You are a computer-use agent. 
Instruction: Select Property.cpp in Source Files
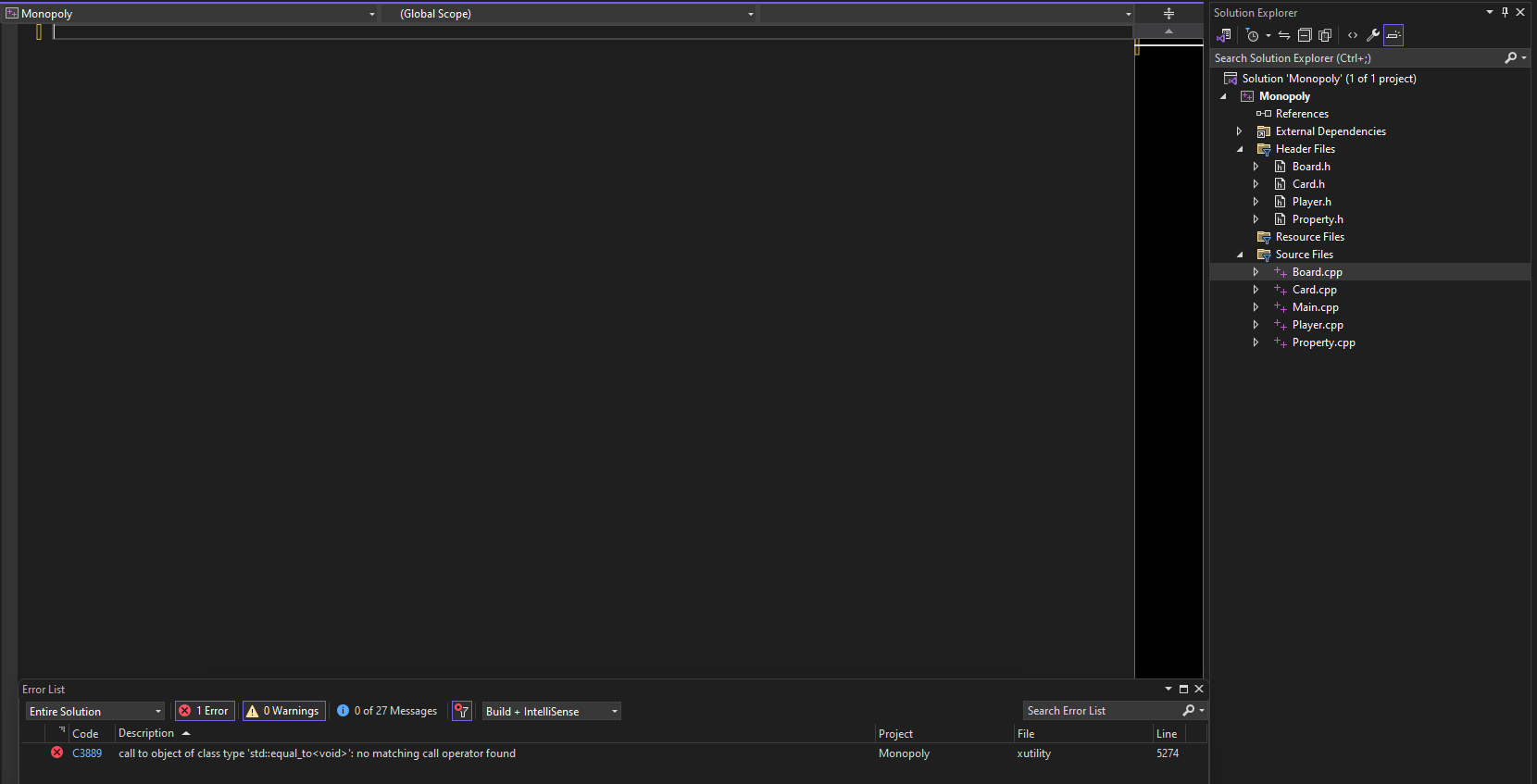click(1324, 342)
